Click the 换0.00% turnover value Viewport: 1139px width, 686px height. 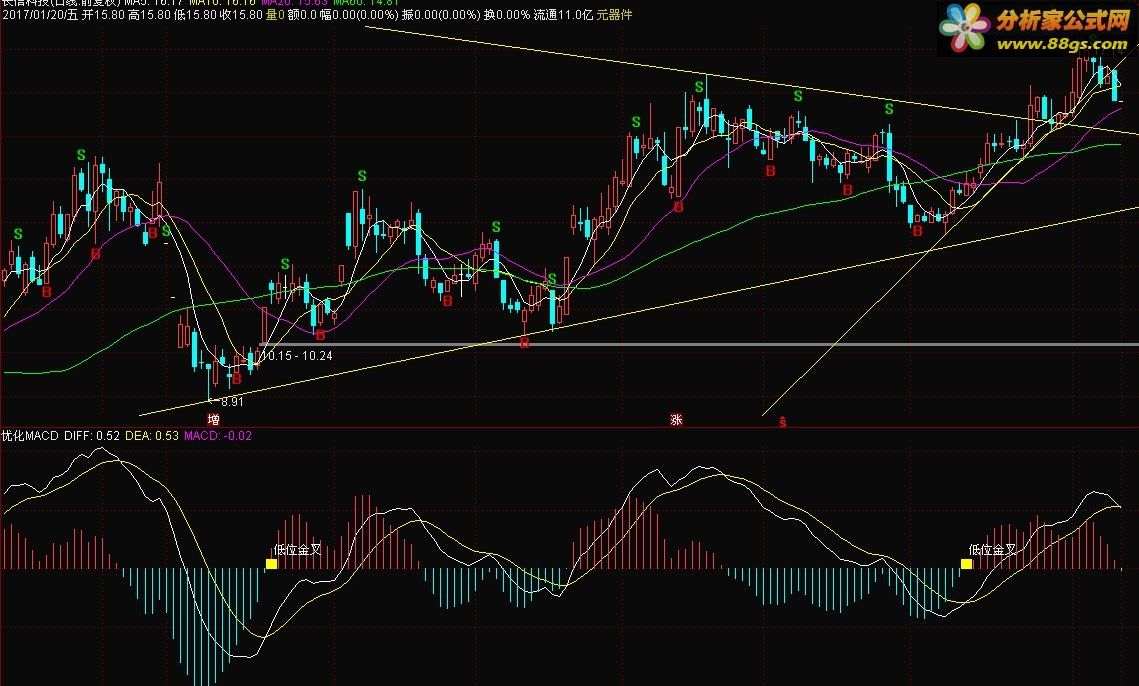507,15
